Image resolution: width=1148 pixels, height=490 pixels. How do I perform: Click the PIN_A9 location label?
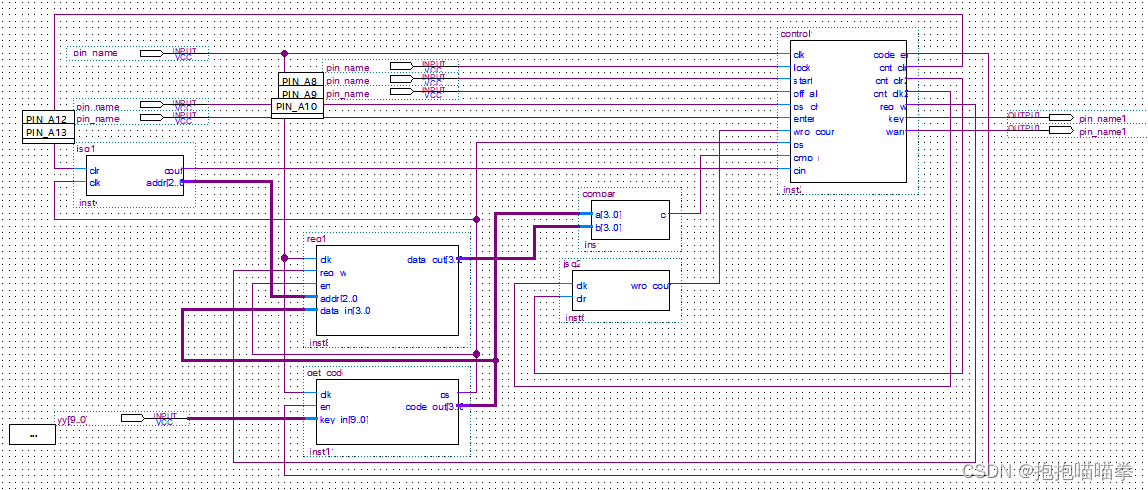coord(299,94)
